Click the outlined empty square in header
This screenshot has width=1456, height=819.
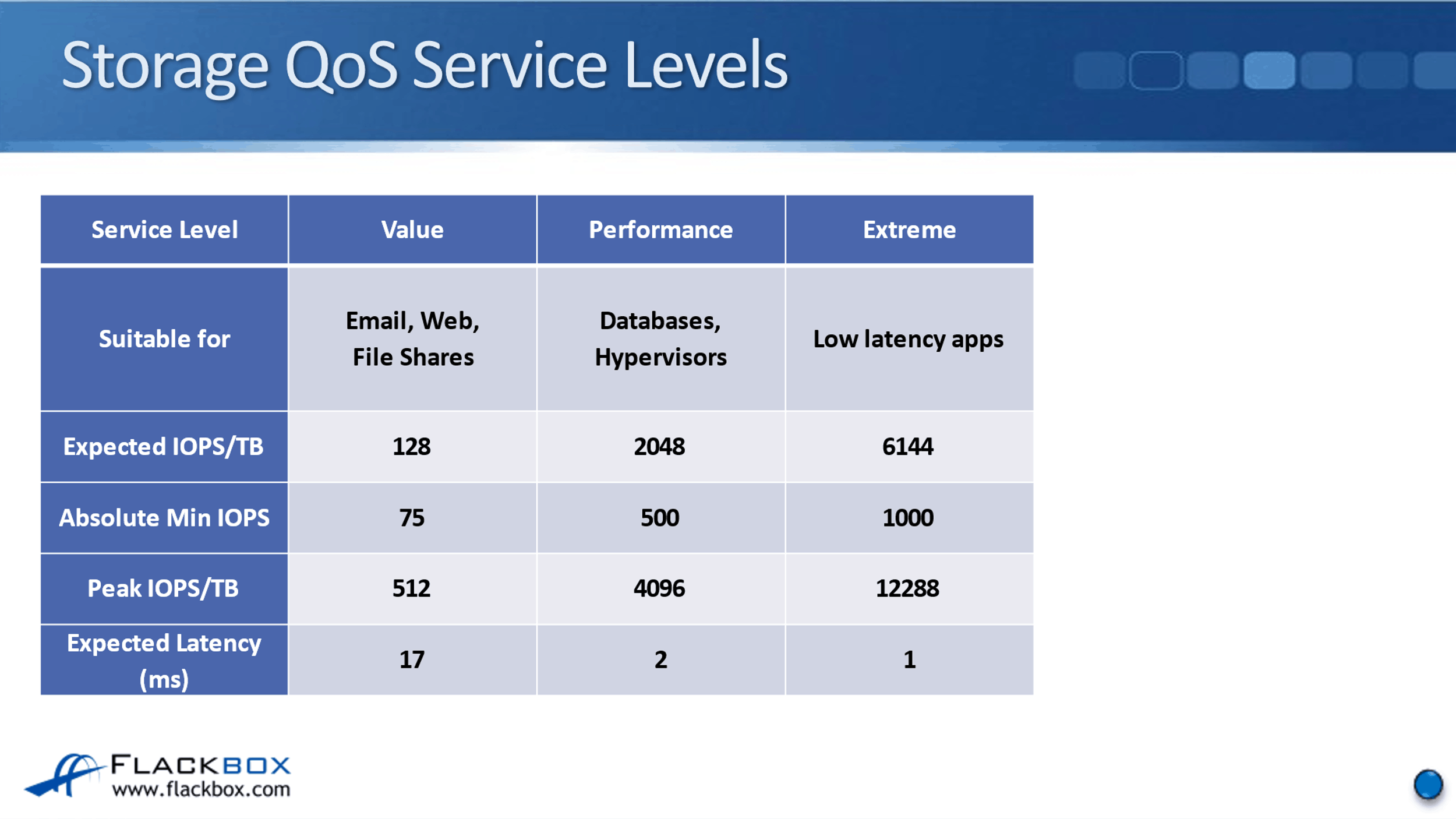tap(1155, 70)
